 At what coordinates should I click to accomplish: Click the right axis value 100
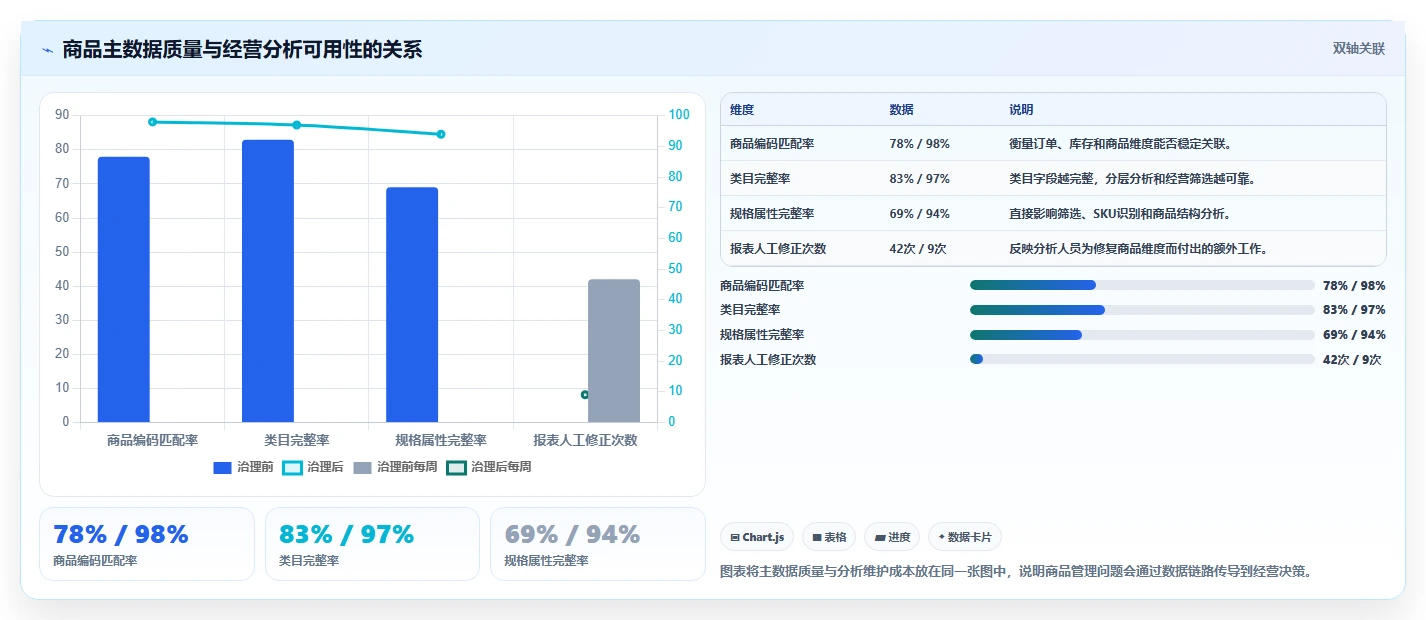click(680, 115)
